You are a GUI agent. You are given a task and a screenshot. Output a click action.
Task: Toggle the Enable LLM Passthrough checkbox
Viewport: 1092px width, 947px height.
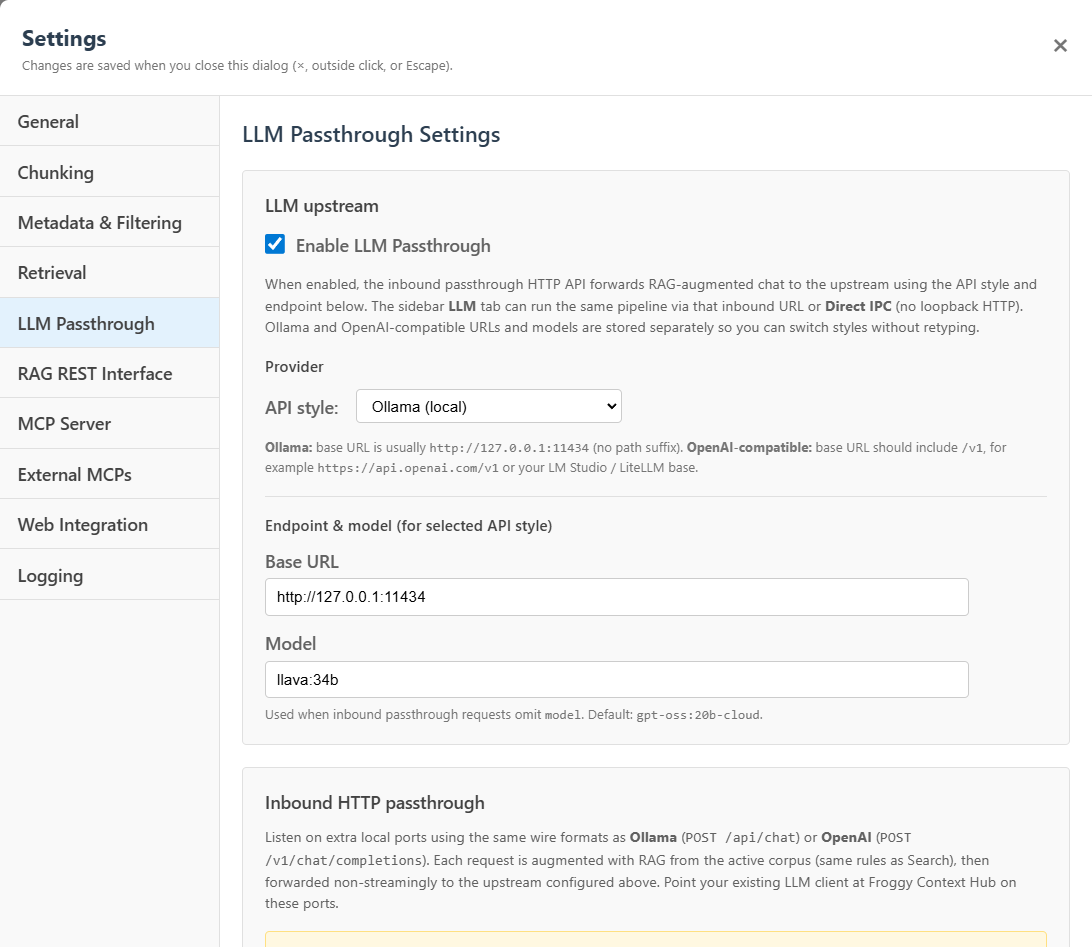pos(275,244)
